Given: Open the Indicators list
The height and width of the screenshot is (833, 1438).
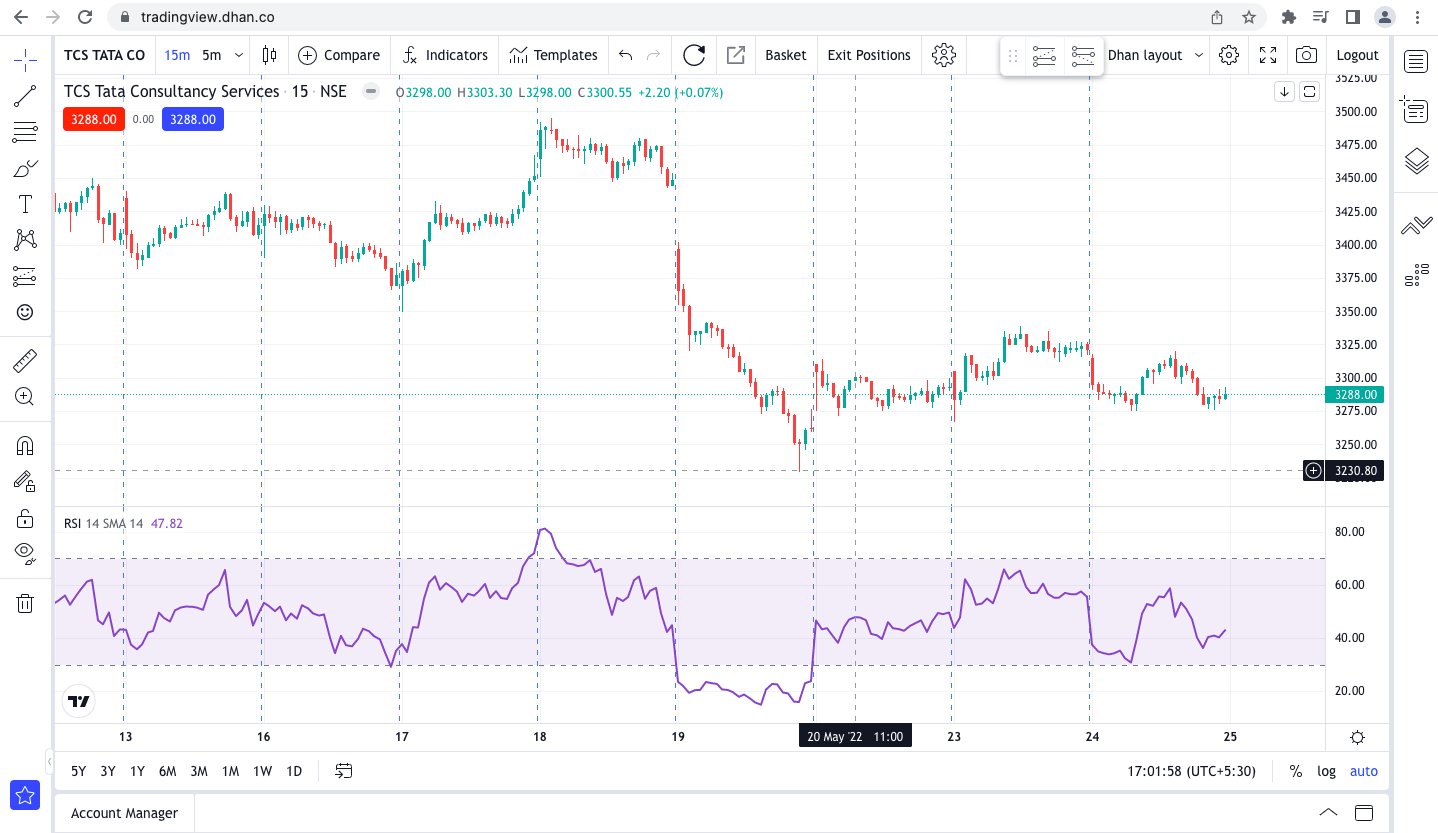Looking at the screenshot, I should click(445, 55).
